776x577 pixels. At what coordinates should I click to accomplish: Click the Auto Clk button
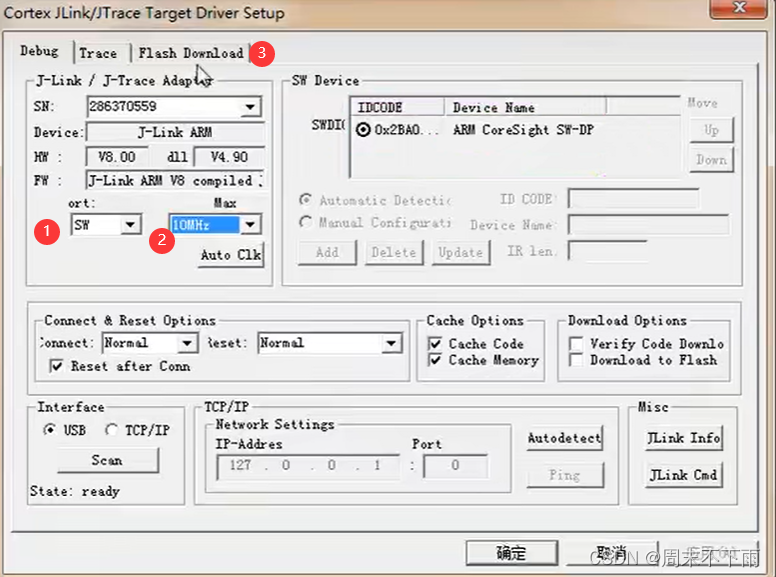click(231, 255)
